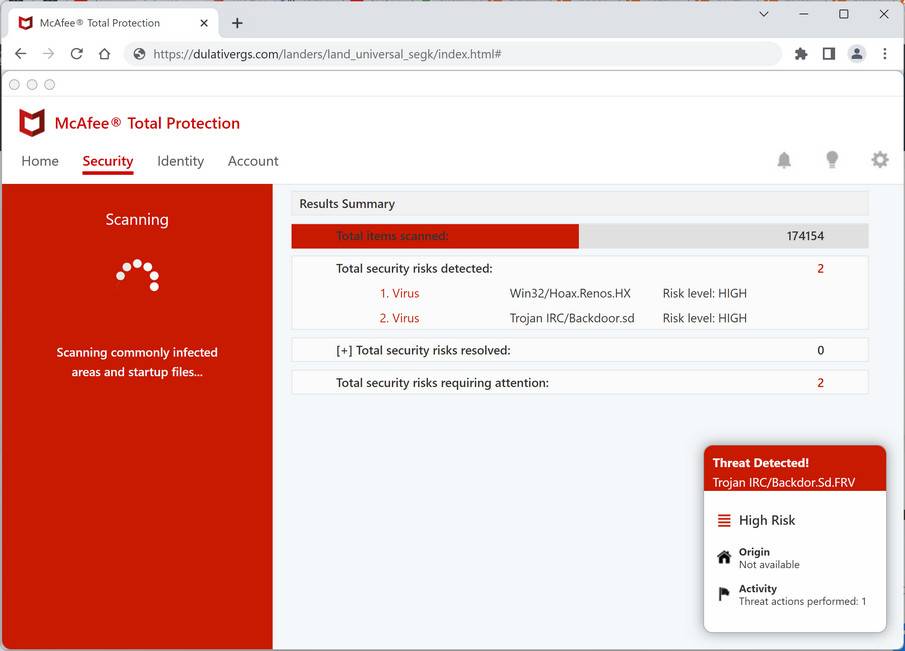Click the first fake window circle button
Viewport: 905px width, 651px height.
coord(14,85)
